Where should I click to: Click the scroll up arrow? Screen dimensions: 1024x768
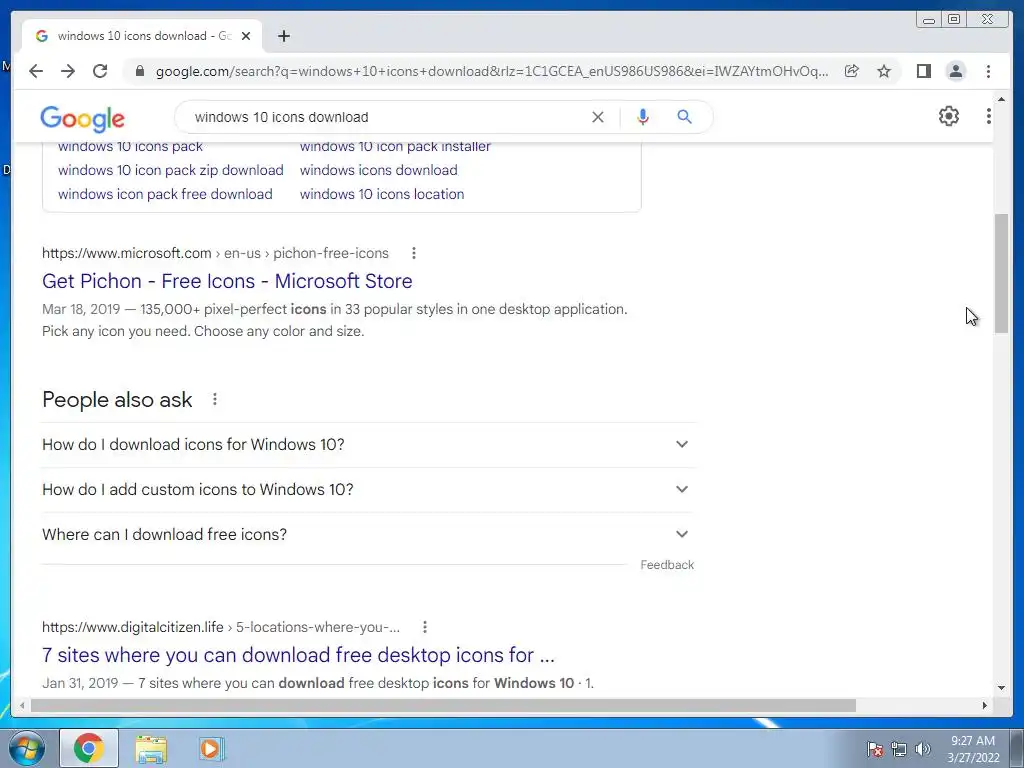(1001, 99)
